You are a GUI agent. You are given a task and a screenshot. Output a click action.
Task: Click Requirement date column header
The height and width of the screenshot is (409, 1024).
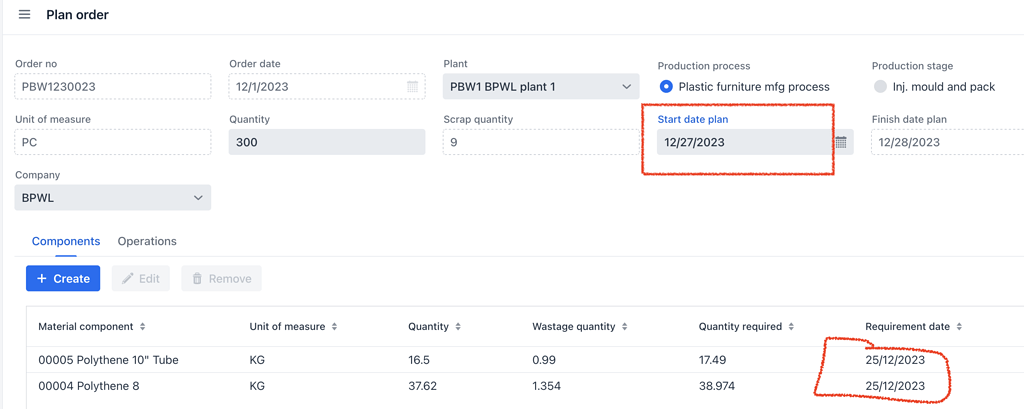[907, 327]
